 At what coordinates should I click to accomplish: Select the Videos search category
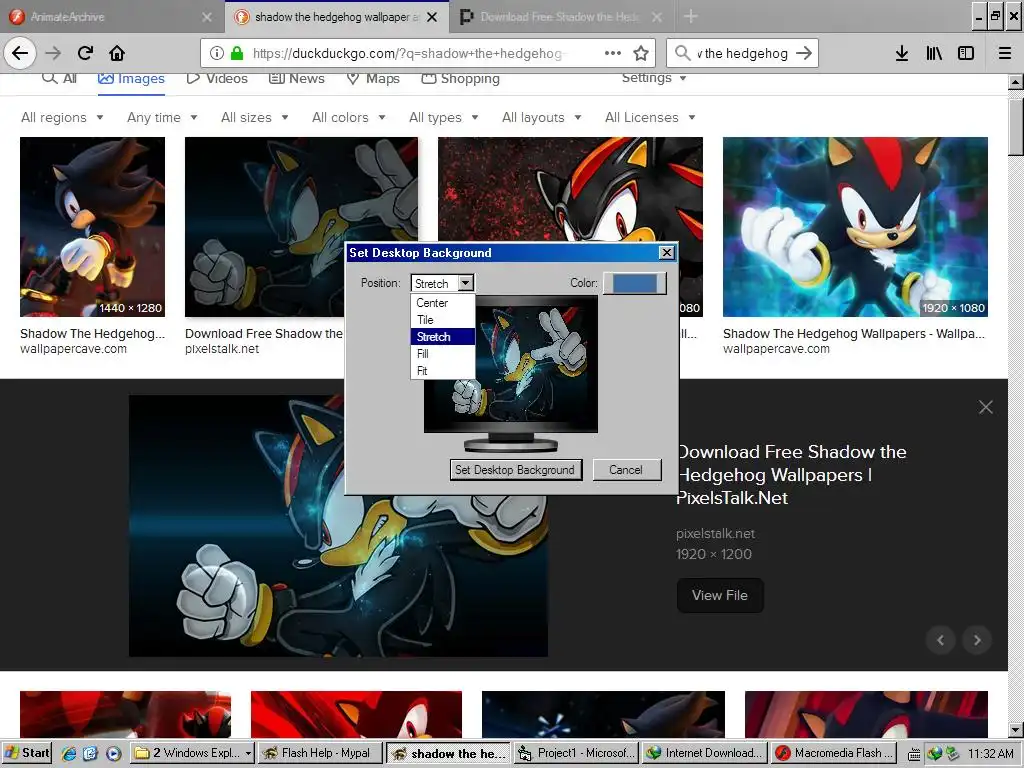pyautogui.click(x=217, y=79)
